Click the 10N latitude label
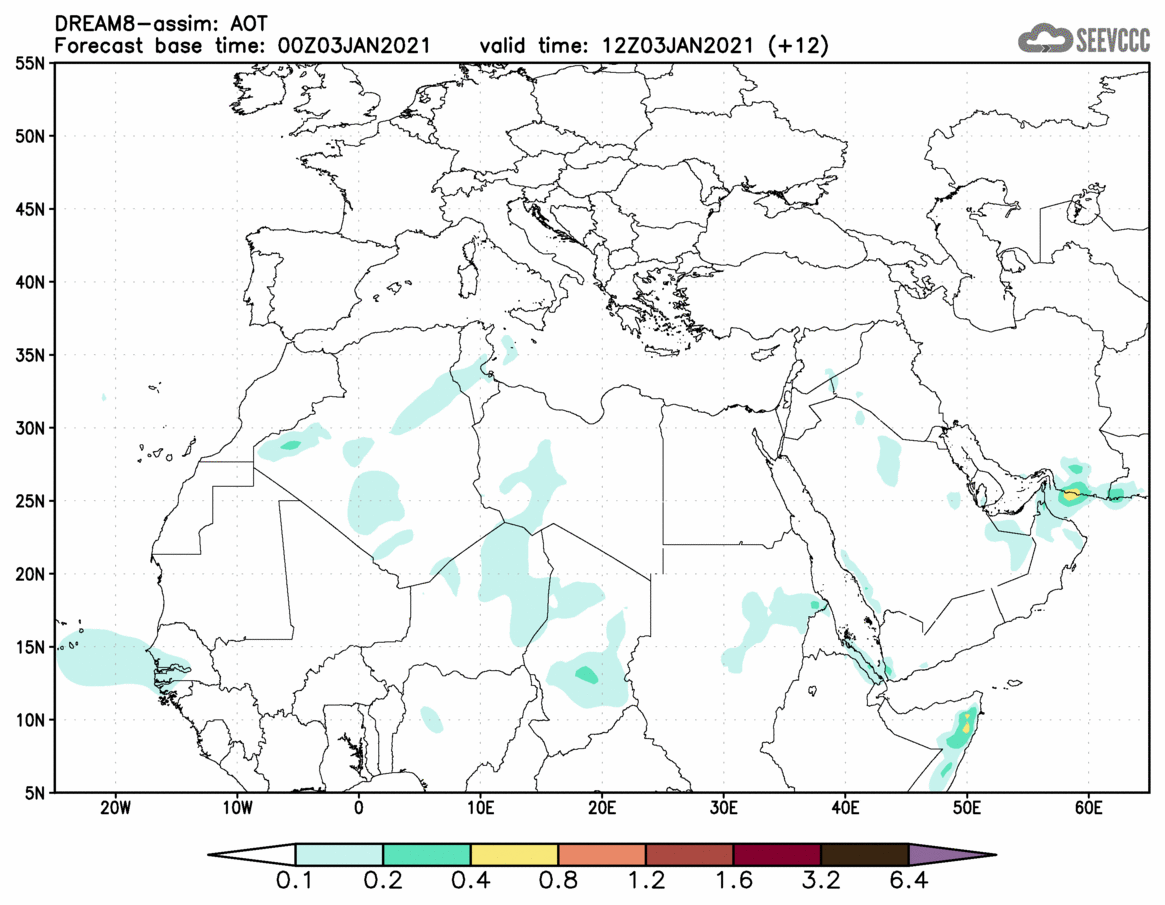The image size is (1165, 905). (30, 720)
